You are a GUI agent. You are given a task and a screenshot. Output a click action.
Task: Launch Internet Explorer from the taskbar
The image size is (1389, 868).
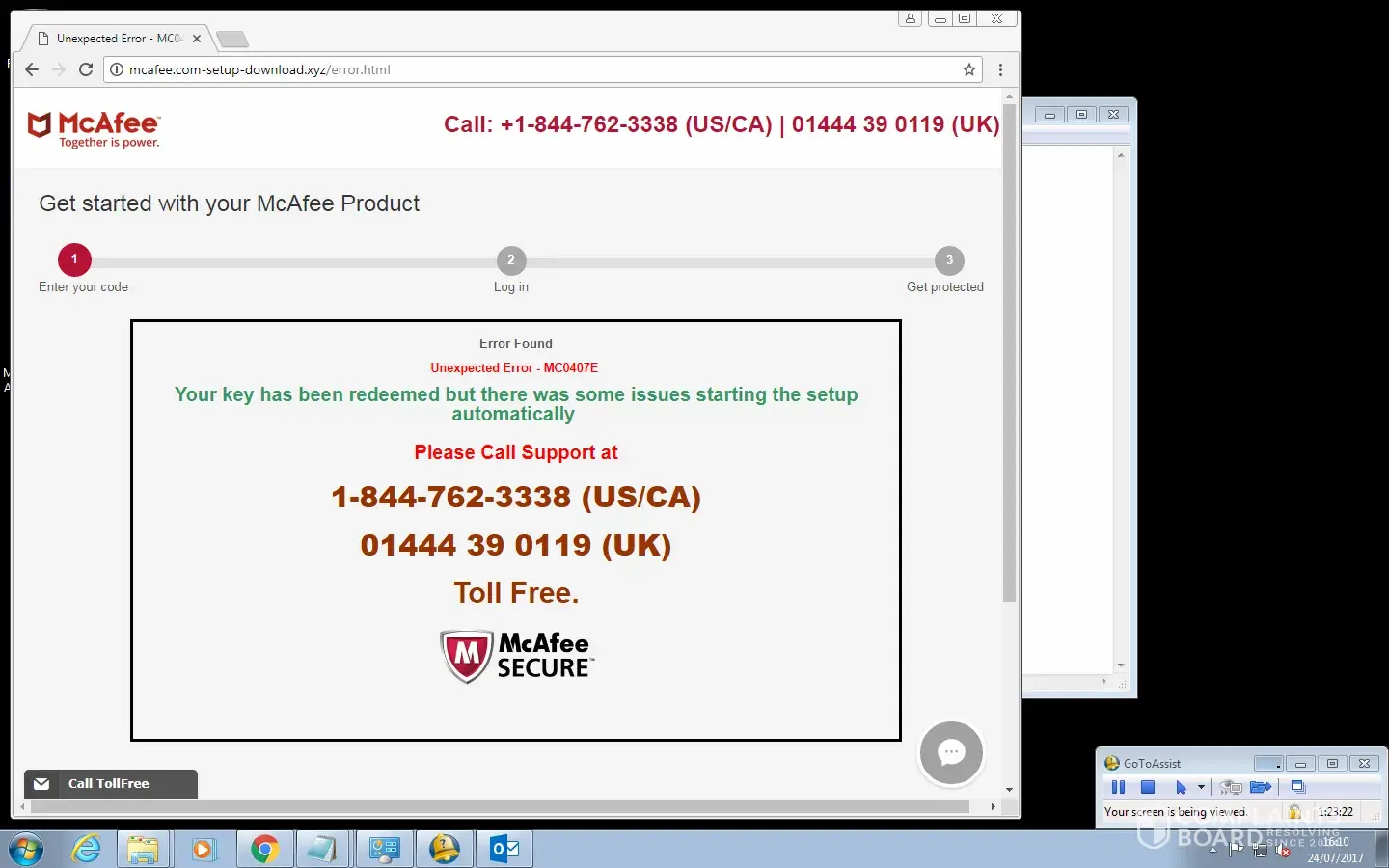point(87,850)
